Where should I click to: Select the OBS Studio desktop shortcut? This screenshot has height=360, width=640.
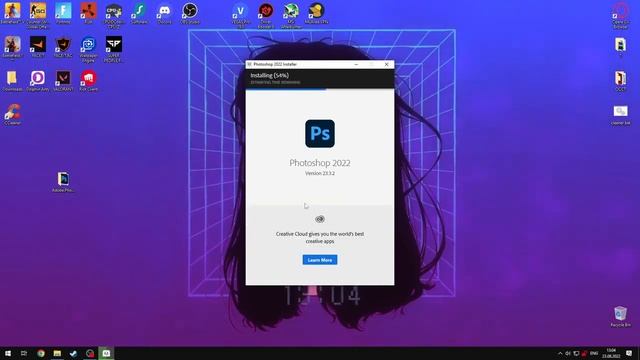(x=190, y=13)
